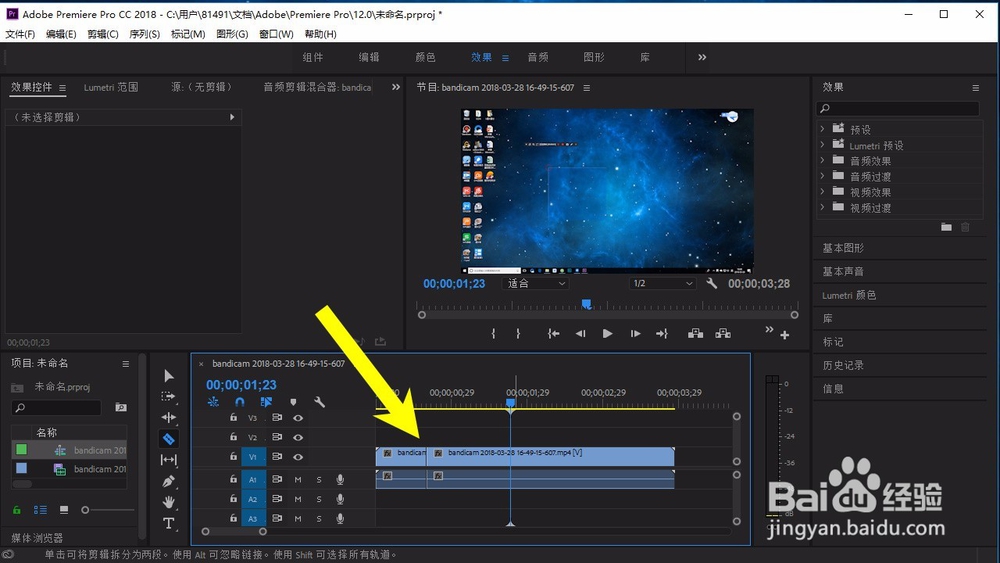The height and width of the screenshot is (563, 1000).
Task: Click the timeline playhead at 00;00;01;23
Action: click(x=510, y=403)
